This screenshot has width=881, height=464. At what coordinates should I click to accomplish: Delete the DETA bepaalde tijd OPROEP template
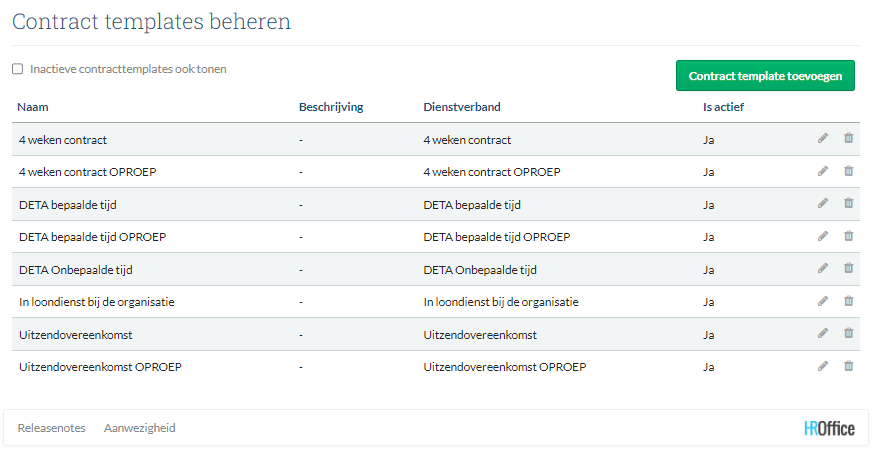tap(848, 236)
